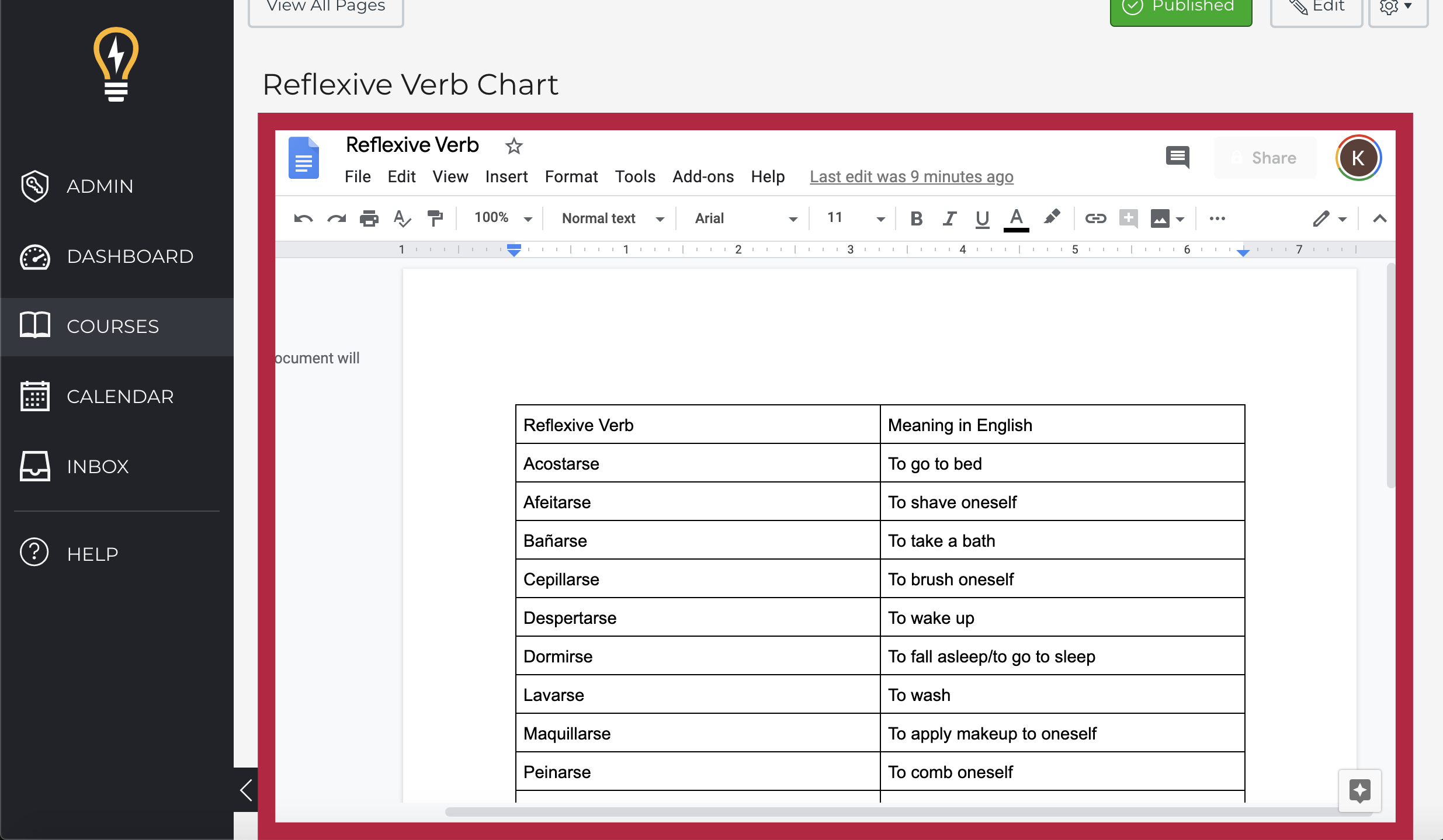The width and height of the screenshot is (1443, 840).
Task: Click the document vertical scrollbar
Action: 1391,376
